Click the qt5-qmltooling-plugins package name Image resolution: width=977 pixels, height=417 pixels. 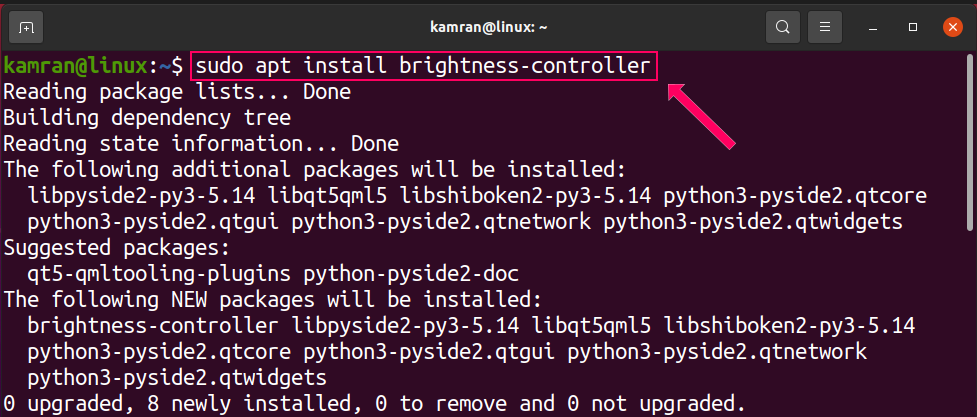tap(159, 273)
